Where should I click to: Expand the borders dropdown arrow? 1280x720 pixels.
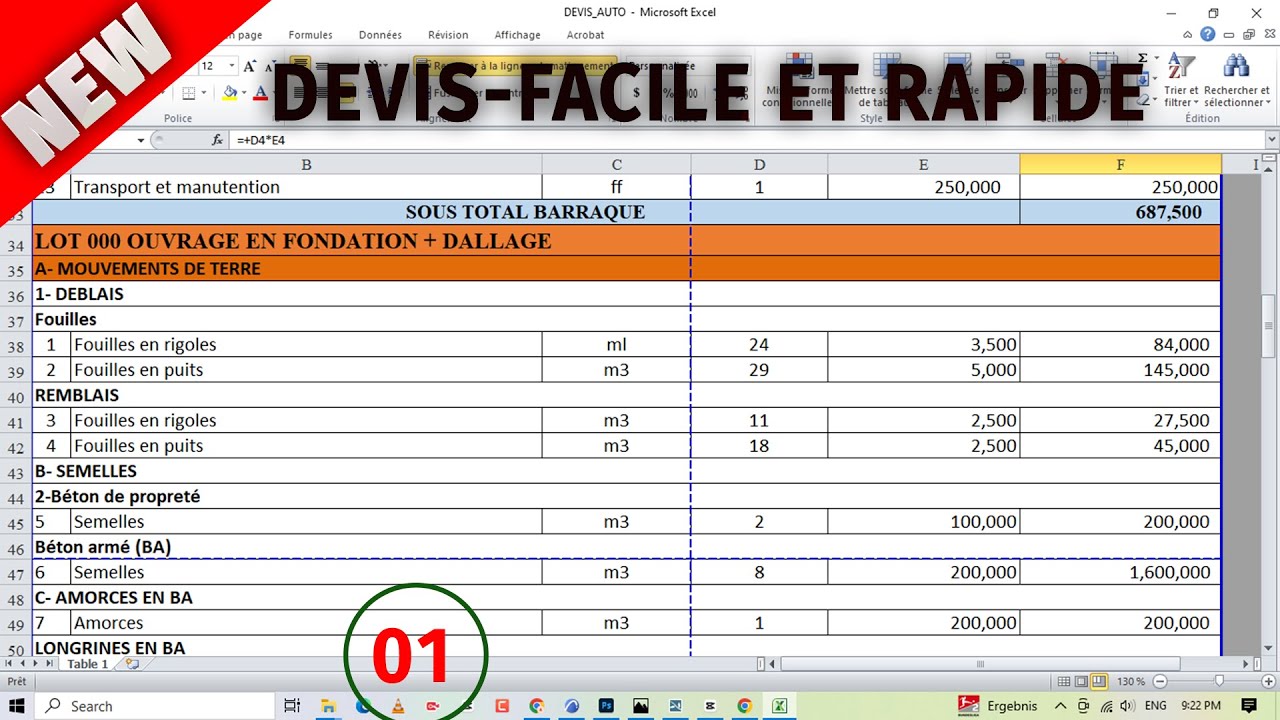pyautogui.click(x=203, y=93)
